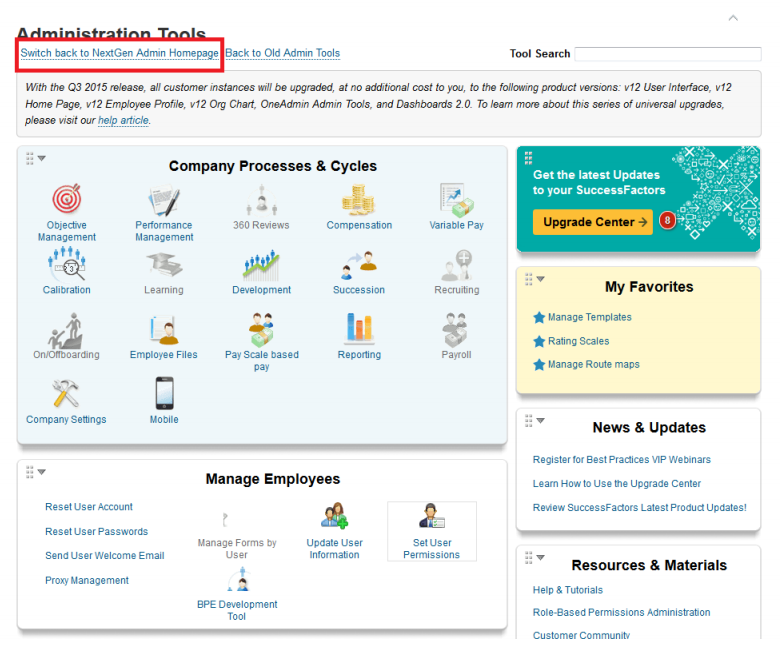Image resolution: width=780 pixels, height=653 pixels.
Task: Click Back to Old Admin Tools link
Action: click(x=283, y=53)
